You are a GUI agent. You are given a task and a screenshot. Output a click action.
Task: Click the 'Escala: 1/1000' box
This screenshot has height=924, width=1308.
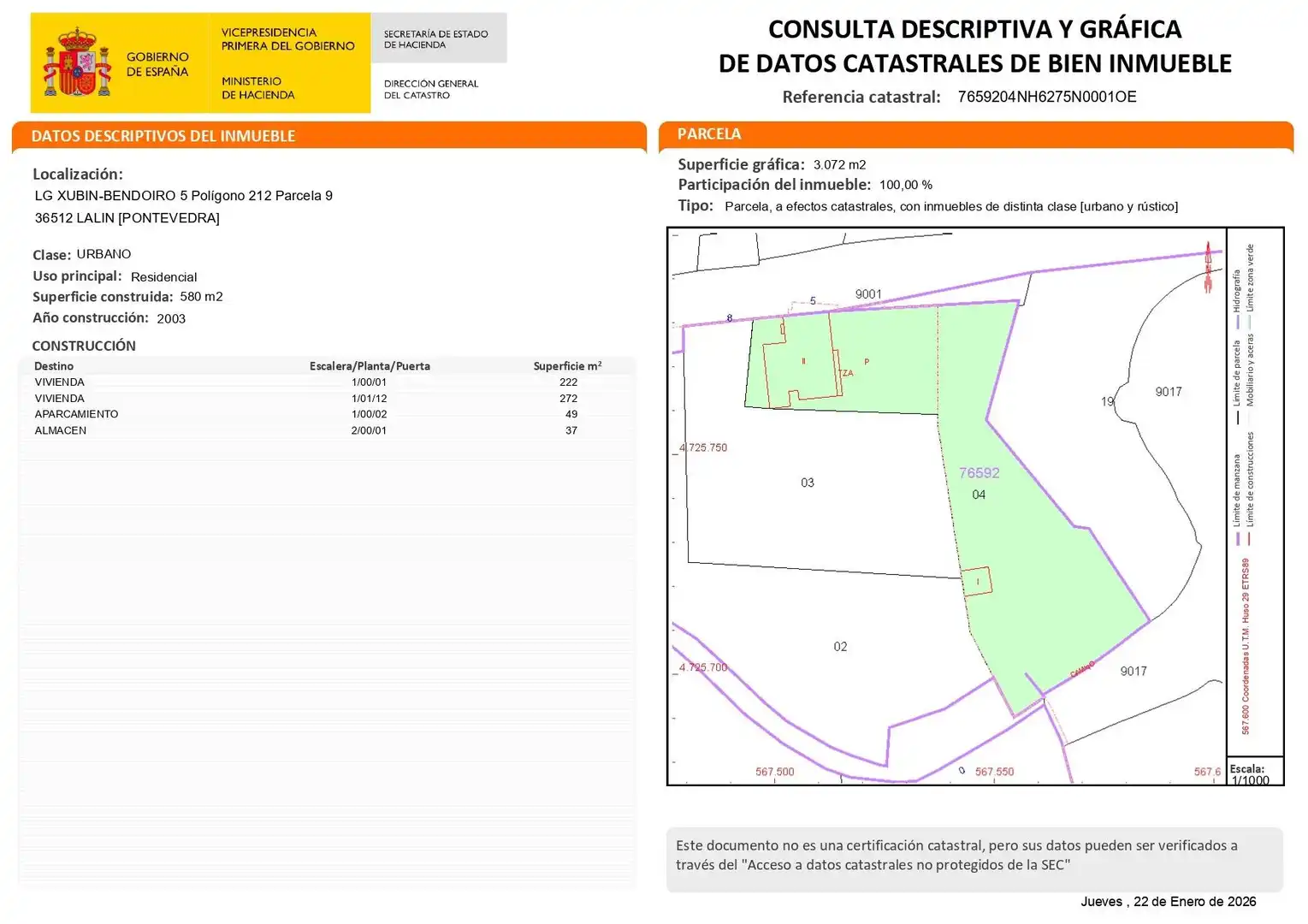coord(1255,772)
